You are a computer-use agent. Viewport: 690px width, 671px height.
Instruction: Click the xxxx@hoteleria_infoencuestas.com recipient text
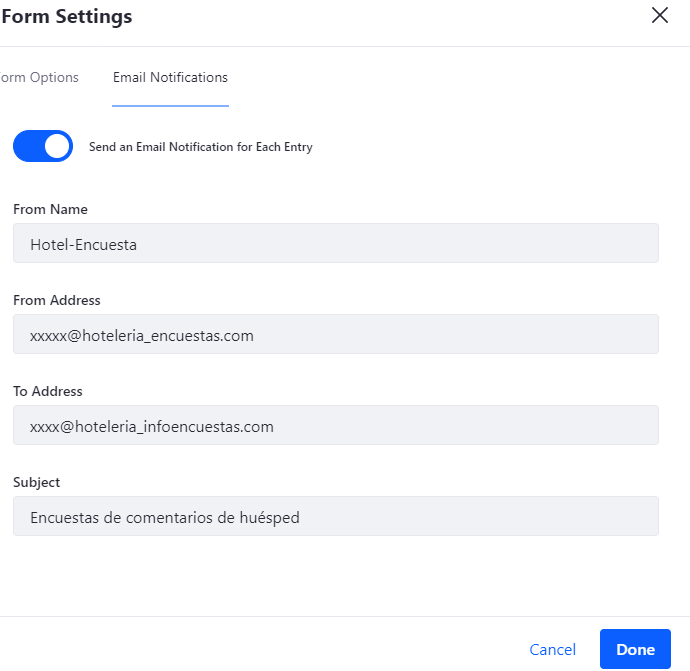point(152,426)
